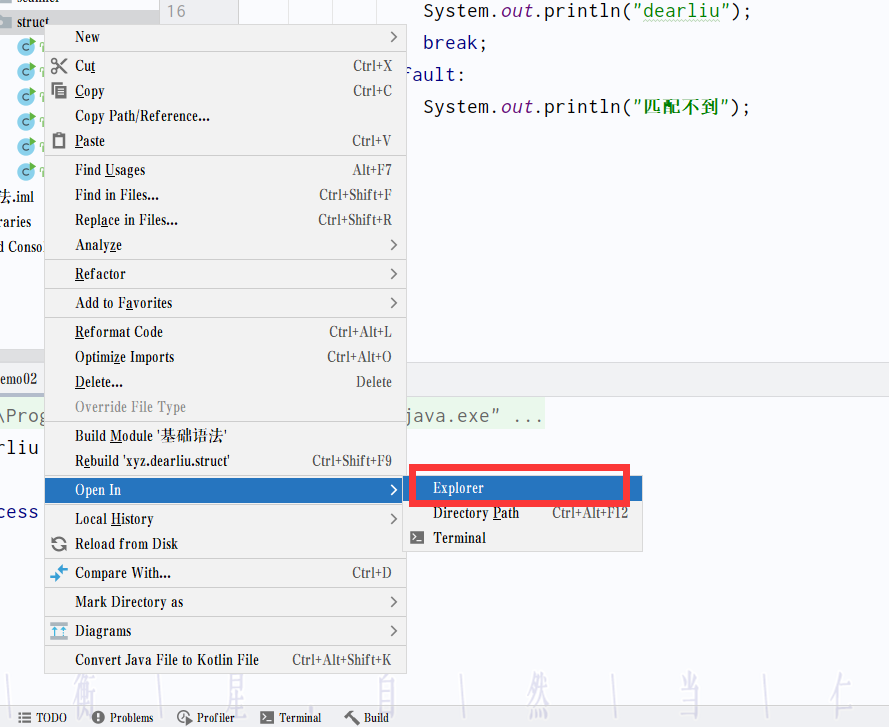This screenshot has height=727, width=889.
Task: Click the Paste clipboard icon
Action: click(58, 141)
